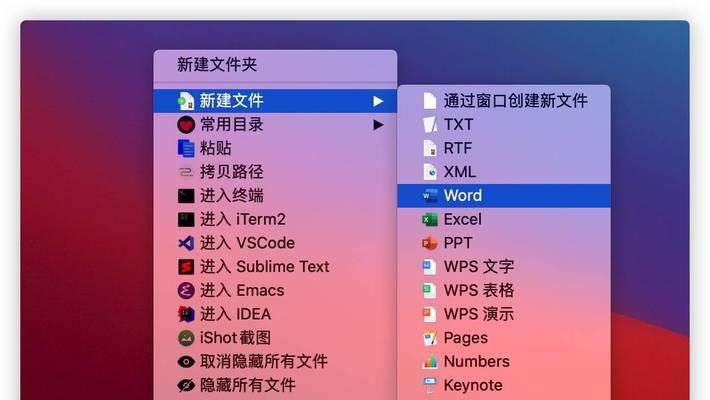710x400 pixels.
Task: Choose WPS 演示 from submenu
Action: (504, 314)
